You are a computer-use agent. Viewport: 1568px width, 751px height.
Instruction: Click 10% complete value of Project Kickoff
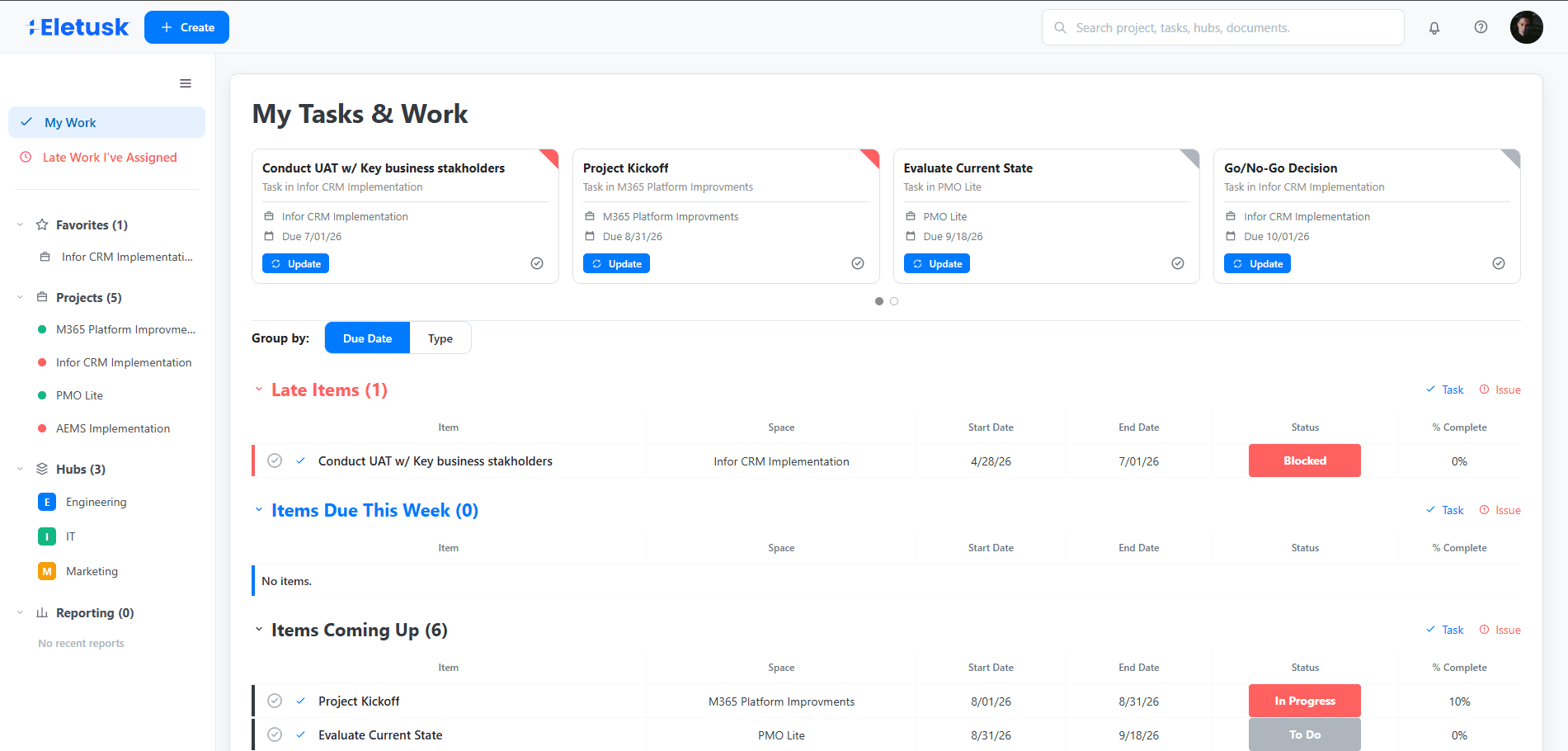[x=1459, y=701]
